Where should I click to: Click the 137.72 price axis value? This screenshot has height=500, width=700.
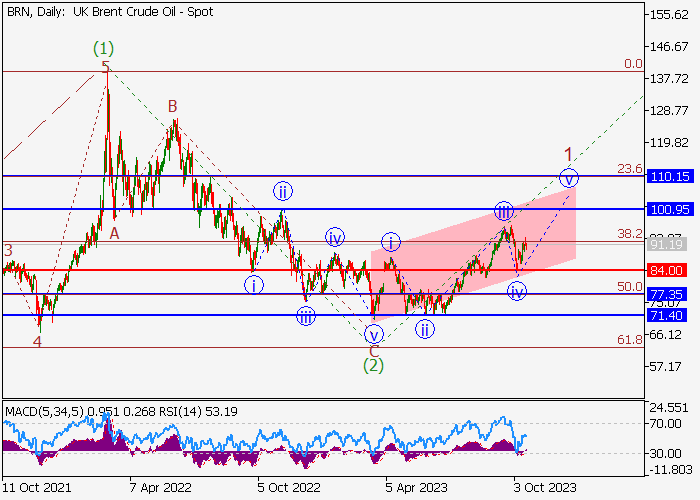point(669,79)
